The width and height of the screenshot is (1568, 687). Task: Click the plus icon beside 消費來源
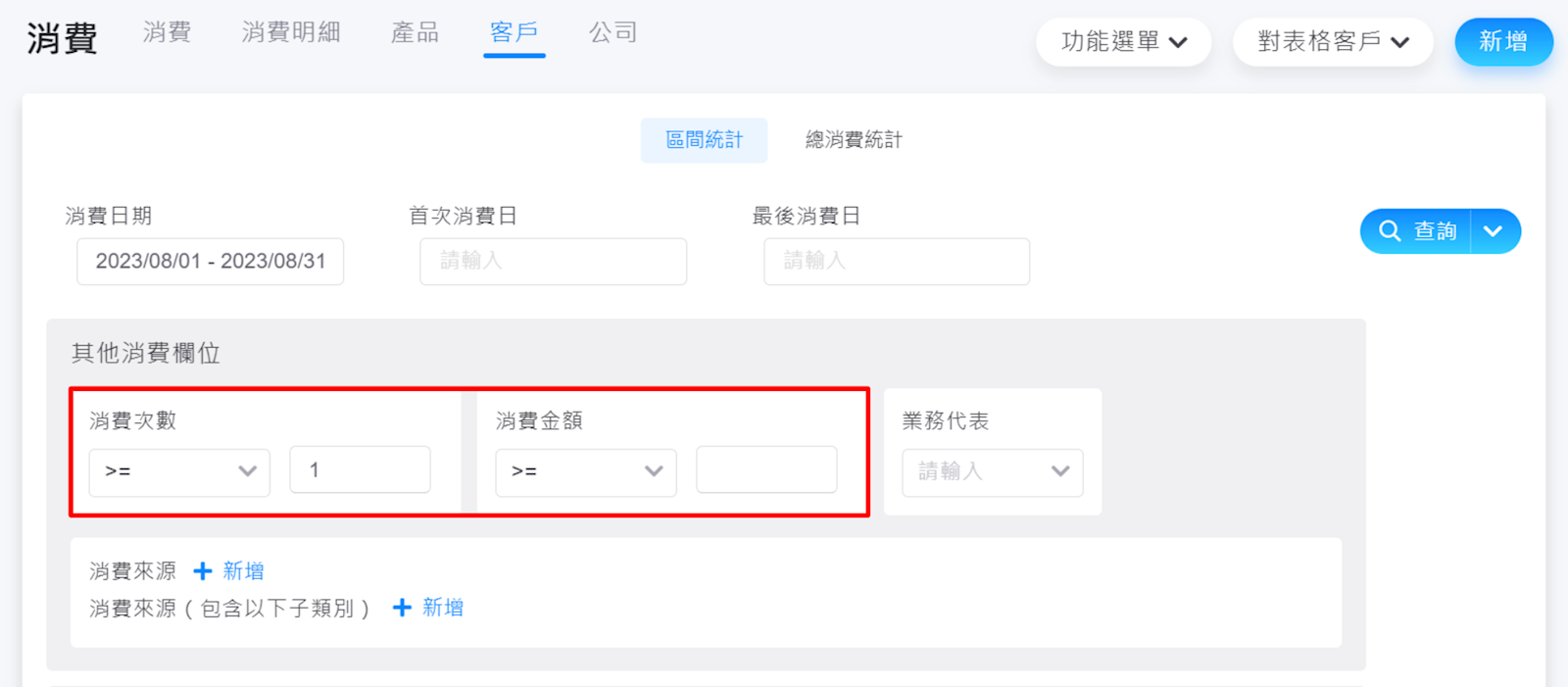click(203, 570)
